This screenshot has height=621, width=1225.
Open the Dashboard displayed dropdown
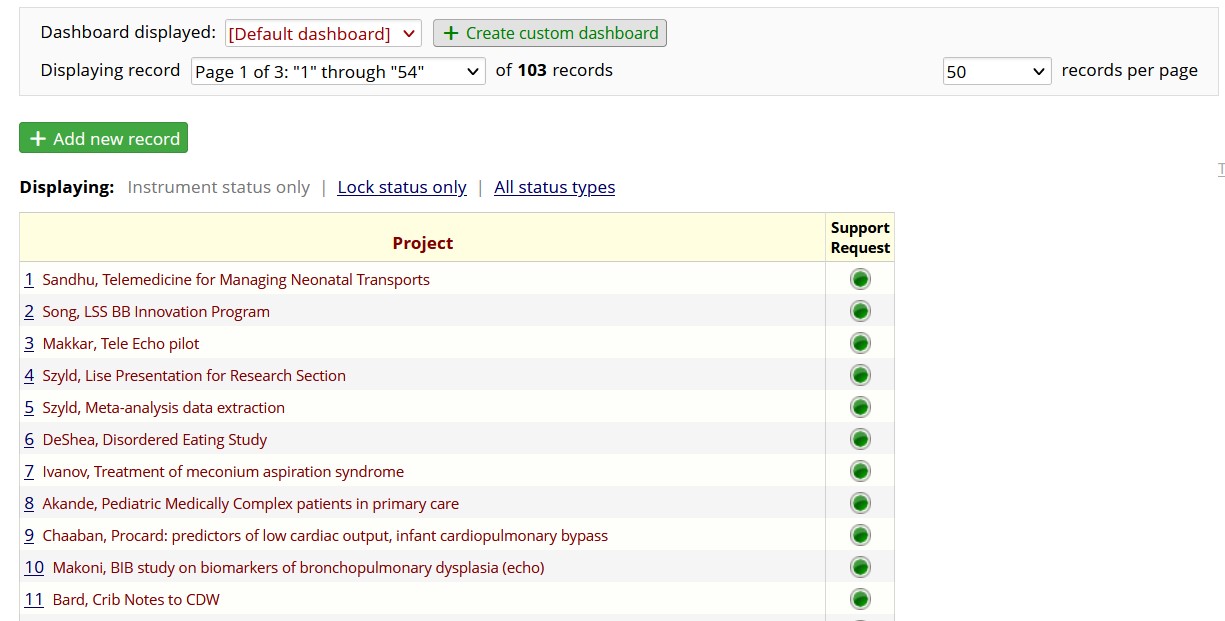[323, 34]
